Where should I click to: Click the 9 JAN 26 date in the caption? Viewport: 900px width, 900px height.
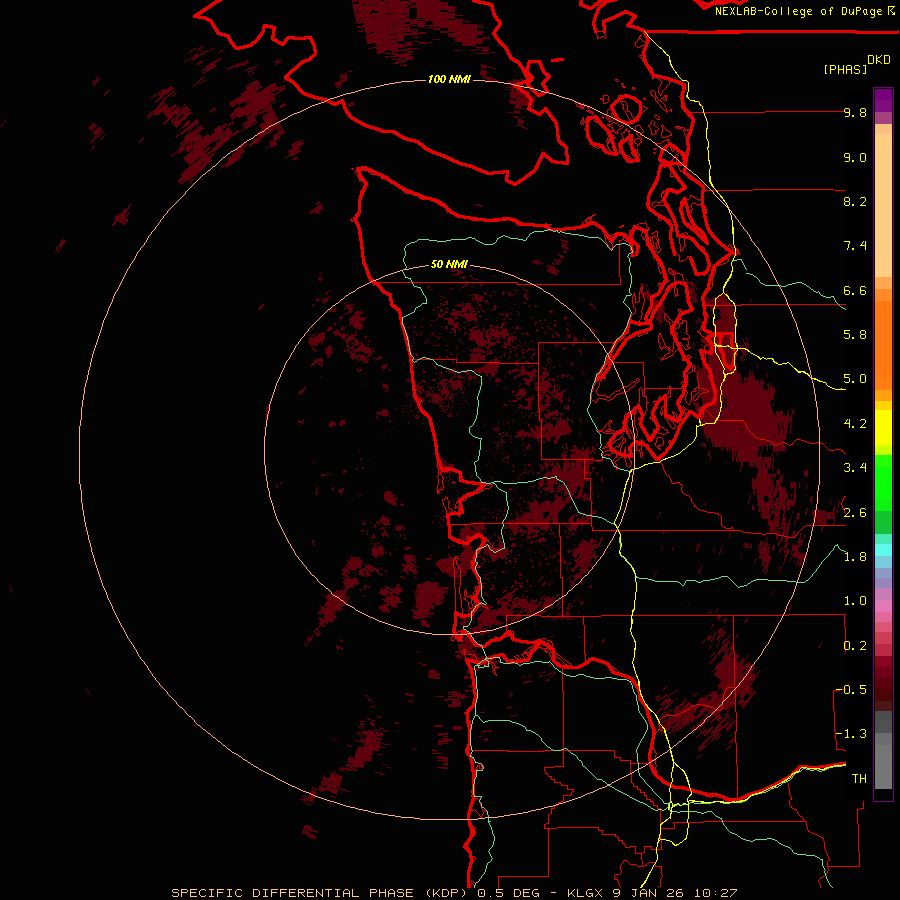(x=649, y=893)
